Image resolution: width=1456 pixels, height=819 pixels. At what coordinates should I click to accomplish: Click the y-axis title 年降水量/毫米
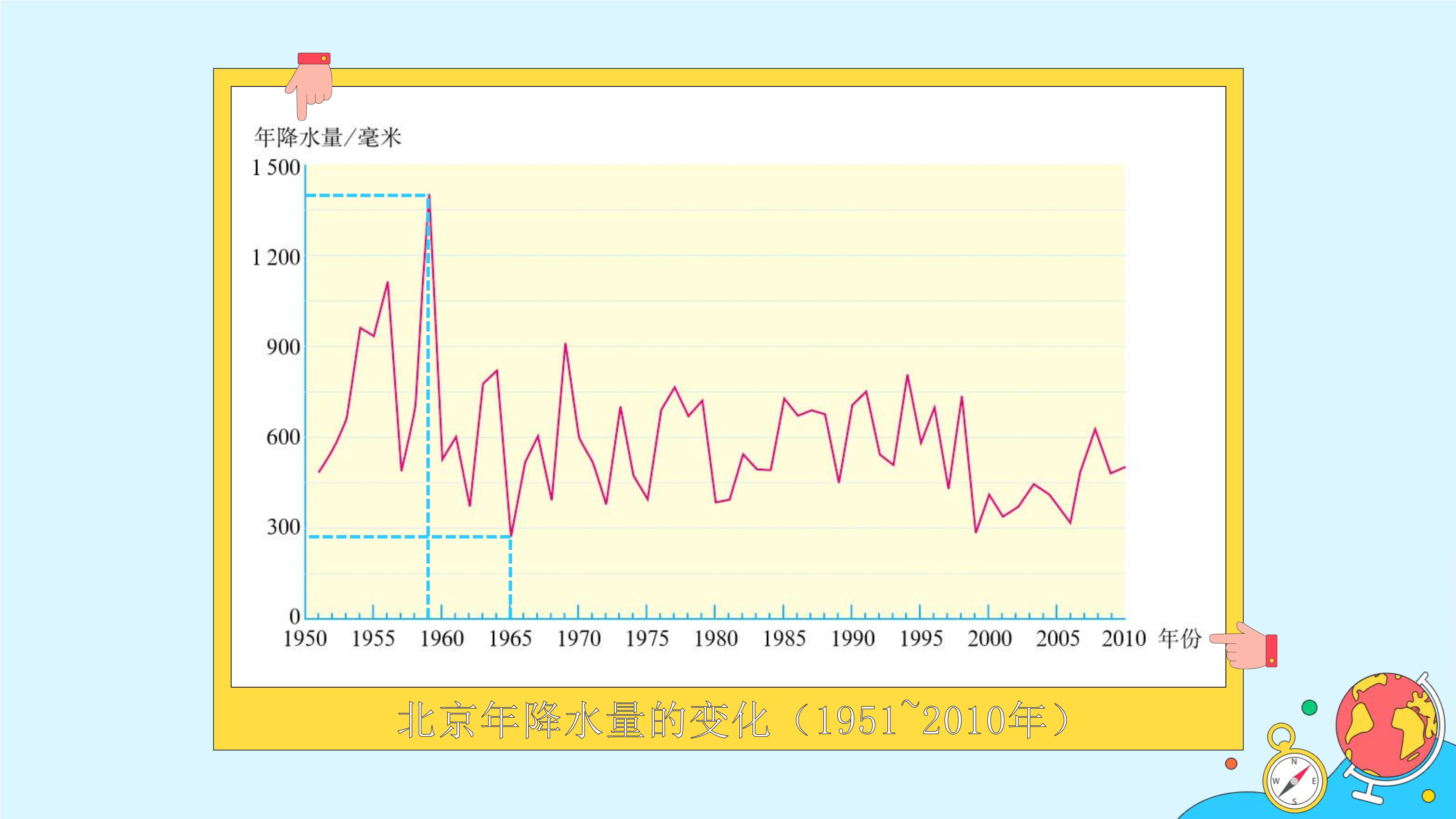328,137
